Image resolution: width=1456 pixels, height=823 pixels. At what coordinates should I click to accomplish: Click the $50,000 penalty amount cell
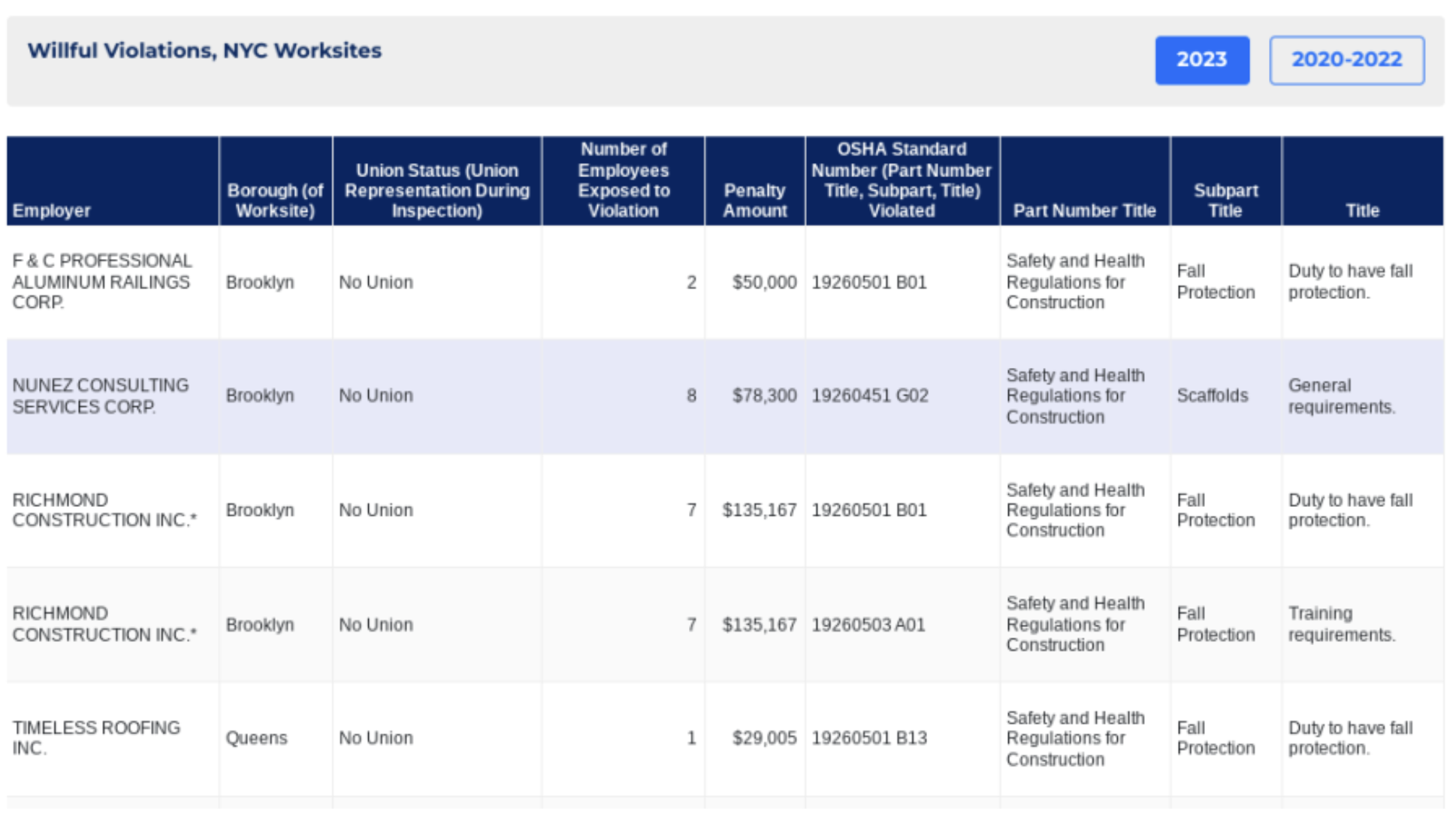[x=764, y=282]
